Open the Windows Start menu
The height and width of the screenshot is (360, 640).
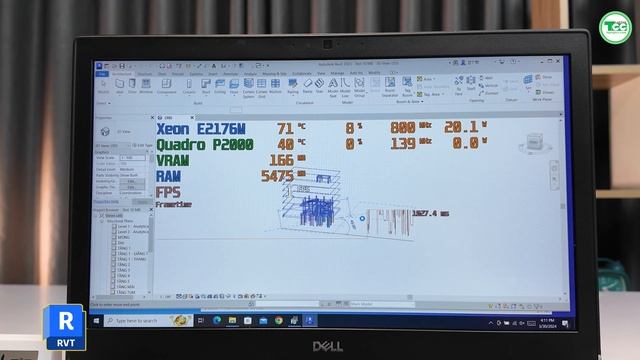(x=96, y=321)
